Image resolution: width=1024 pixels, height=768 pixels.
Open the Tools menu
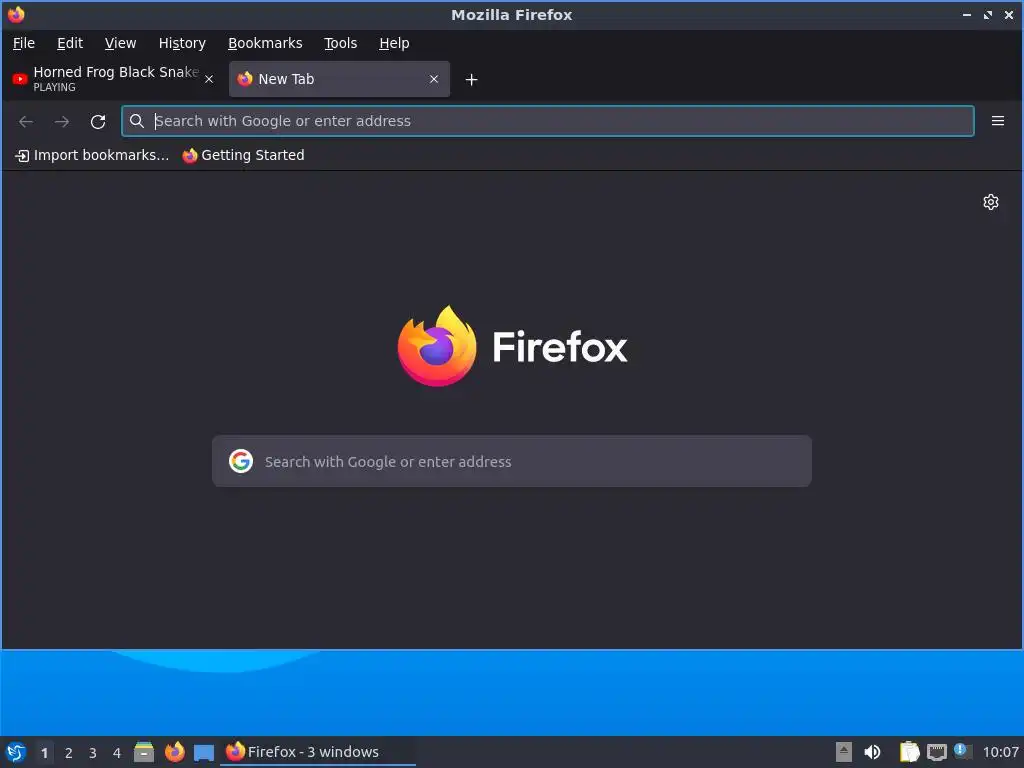click(x=340, y=43)
